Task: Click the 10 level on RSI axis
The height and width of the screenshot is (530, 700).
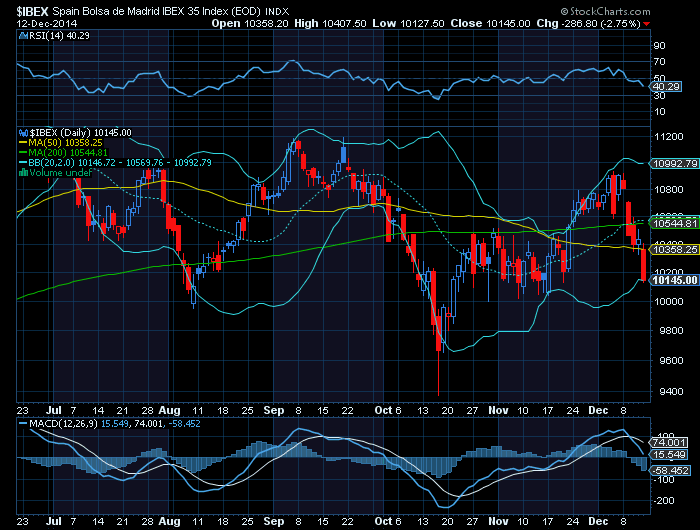Action: (x=659, y=112)
